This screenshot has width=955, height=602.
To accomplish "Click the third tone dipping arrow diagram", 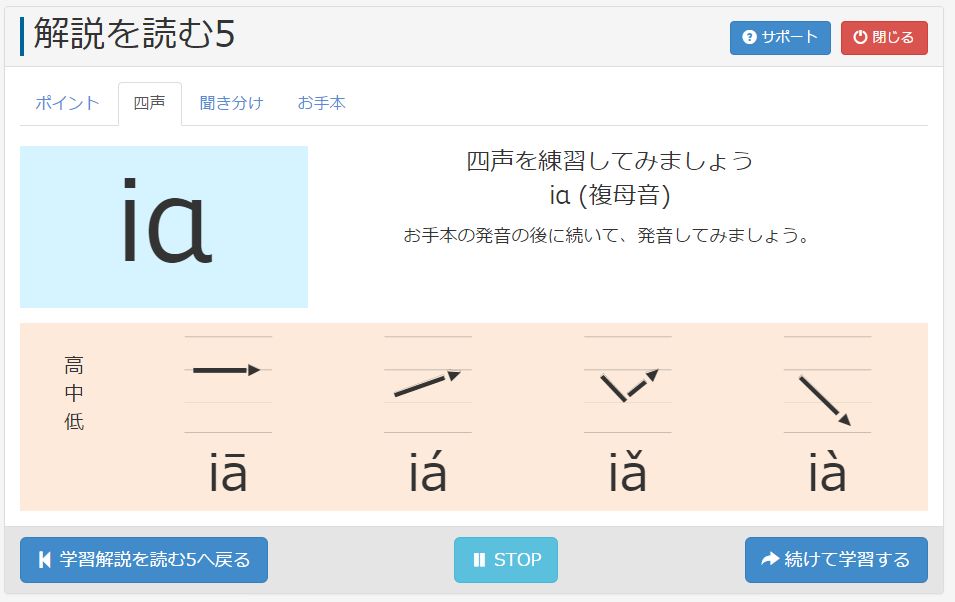I will coord(627,385).
